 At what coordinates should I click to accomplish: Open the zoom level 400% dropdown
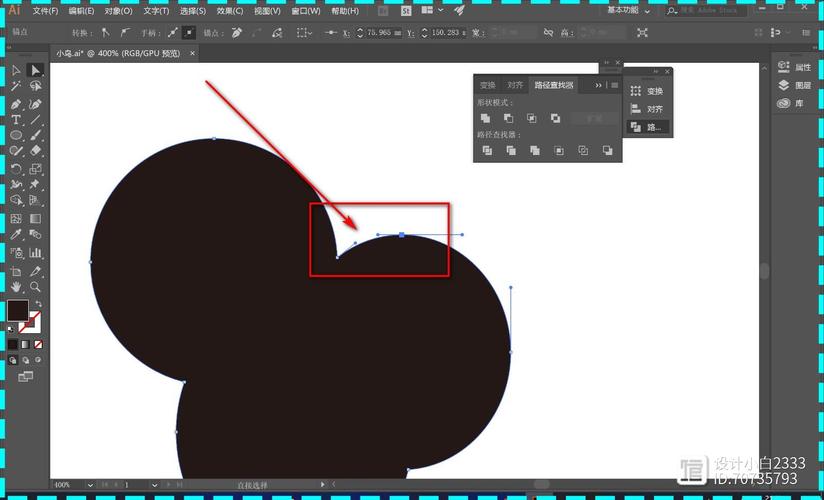pos(88,485)
